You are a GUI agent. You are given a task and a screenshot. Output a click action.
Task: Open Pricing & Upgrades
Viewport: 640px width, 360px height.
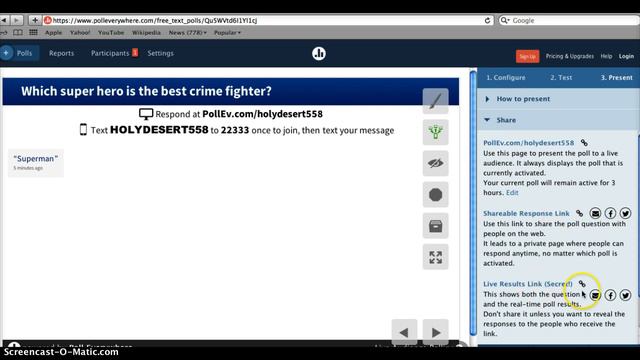tap(569, 56)
